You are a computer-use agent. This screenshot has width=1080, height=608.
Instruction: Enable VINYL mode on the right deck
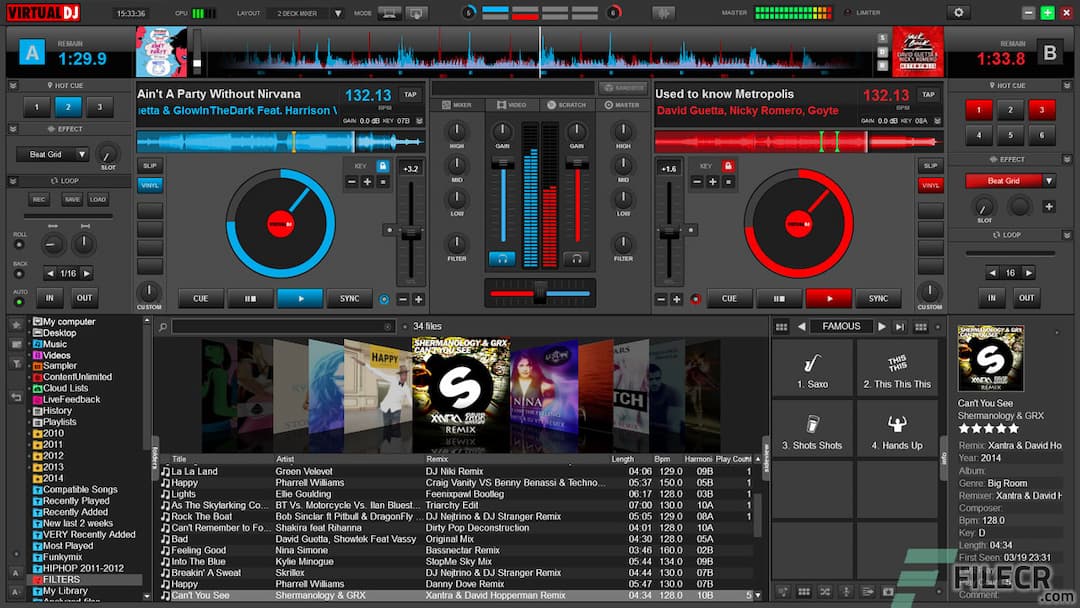click(x=930, y=184)
